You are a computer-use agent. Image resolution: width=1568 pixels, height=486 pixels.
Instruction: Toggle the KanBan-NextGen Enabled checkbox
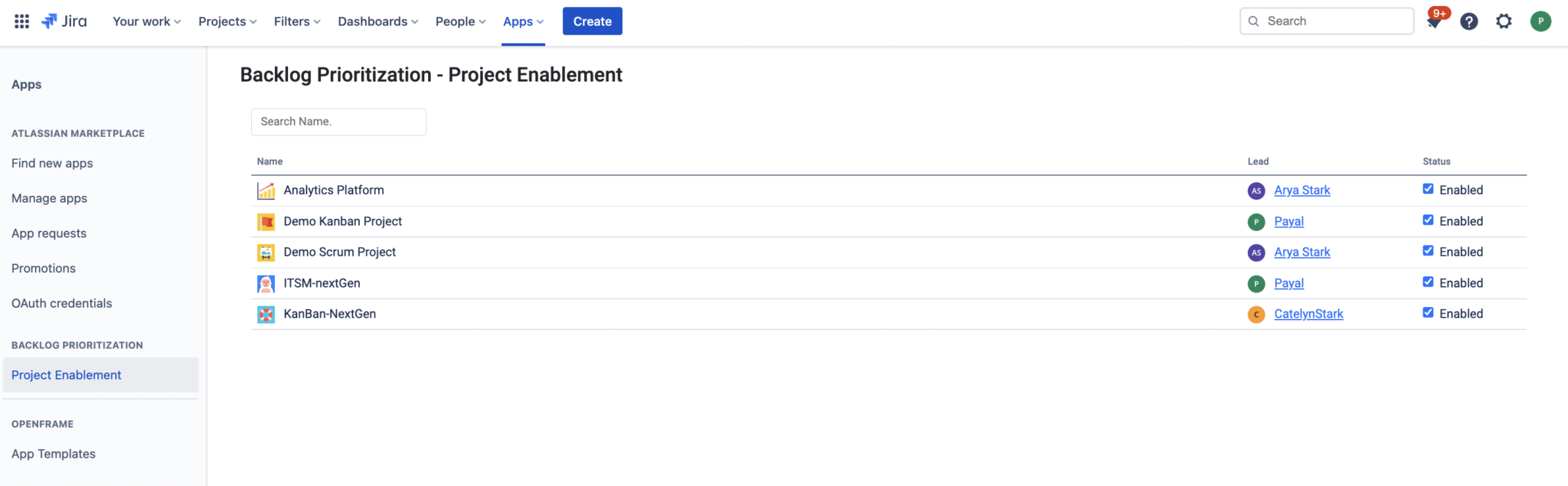1428,312
